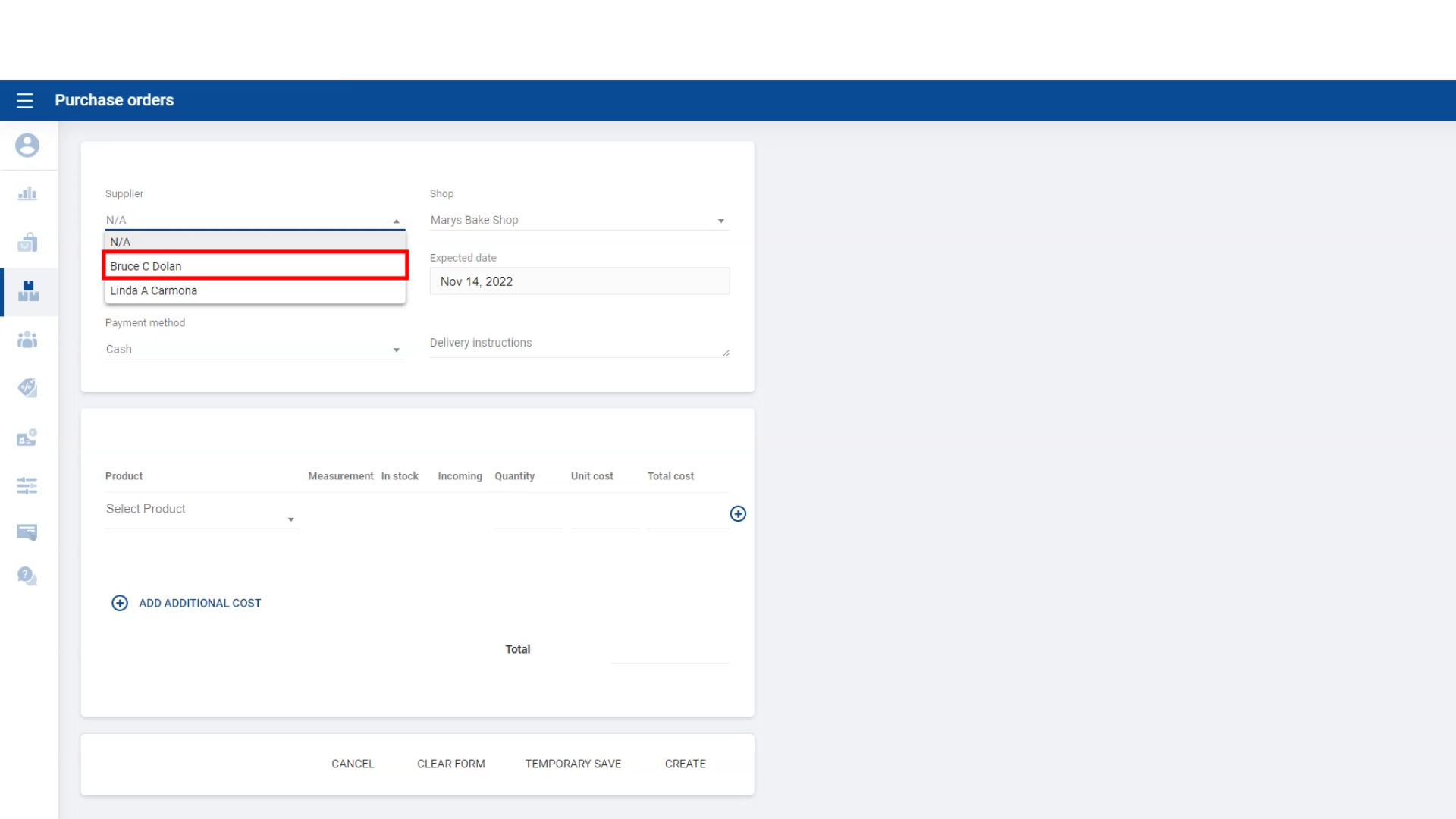Click the Expected date field
This screenshot has width=1456, height=819.
pyautogui.click(x=579, y=281)
